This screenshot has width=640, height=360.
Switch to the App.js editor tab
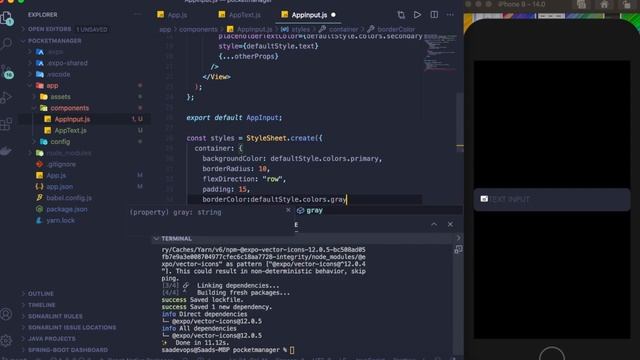click(x=172, y=15)
